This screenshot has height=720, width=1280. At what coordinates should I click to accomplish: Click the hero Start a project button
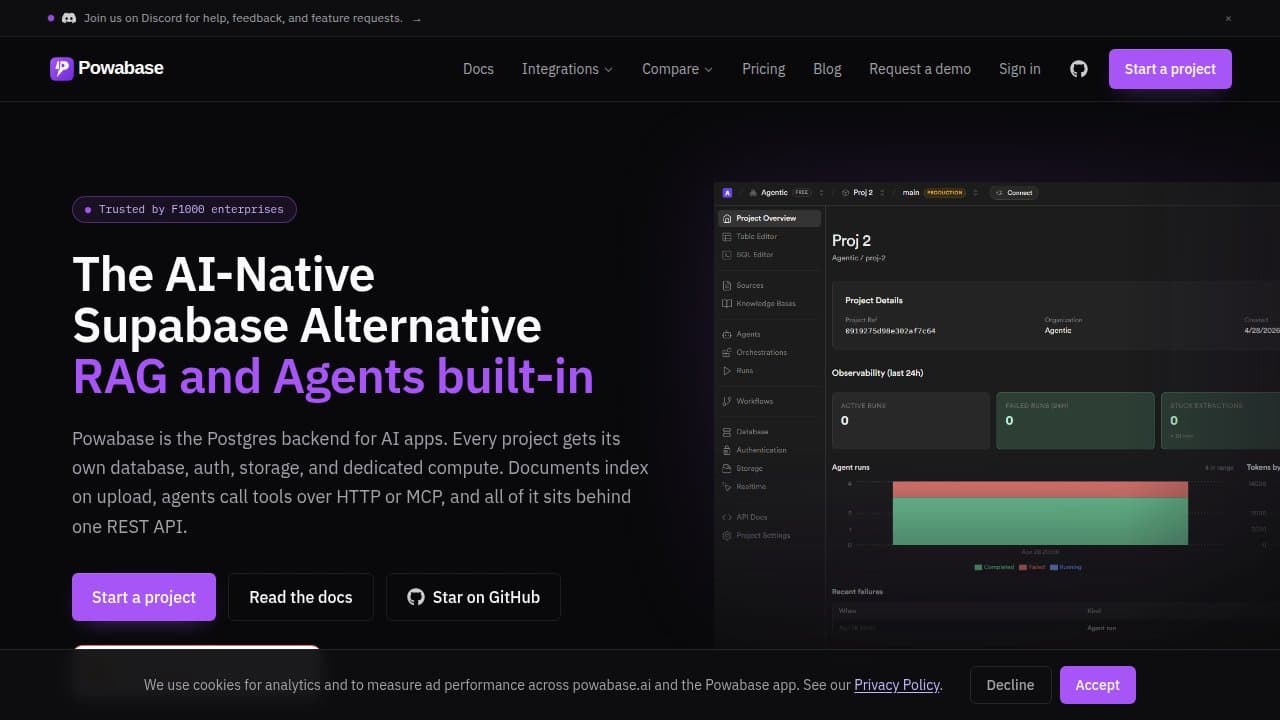pyautogui.click(x=144, y=597)
